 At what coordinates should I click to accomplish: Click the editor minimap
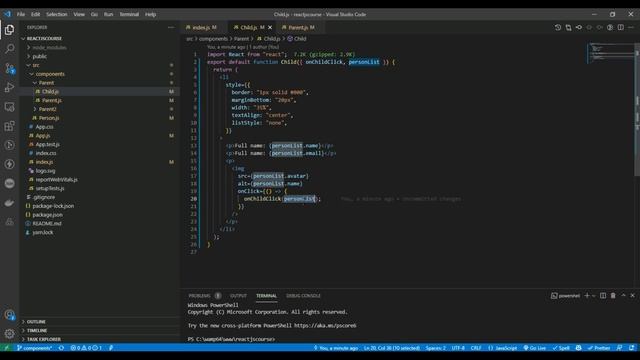tap(610, 53)
